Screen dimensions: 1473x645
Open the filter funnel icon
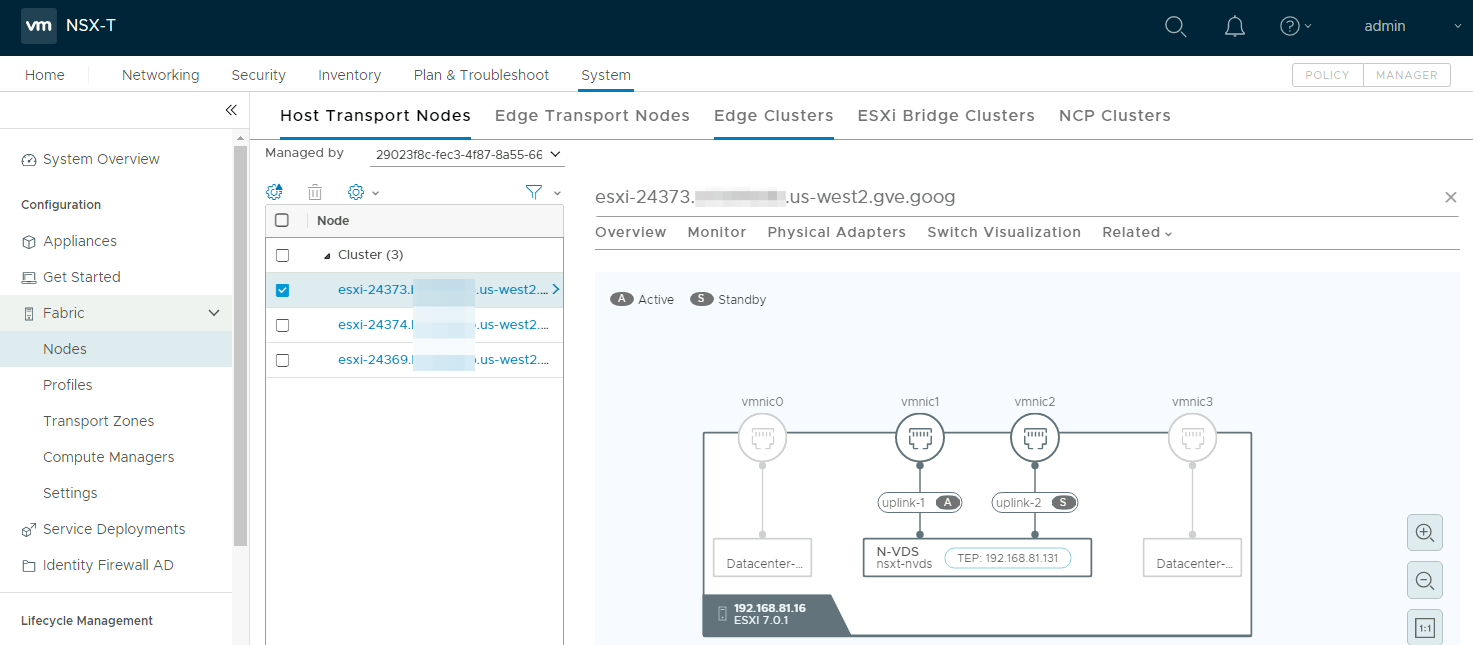tap(534, 192)
